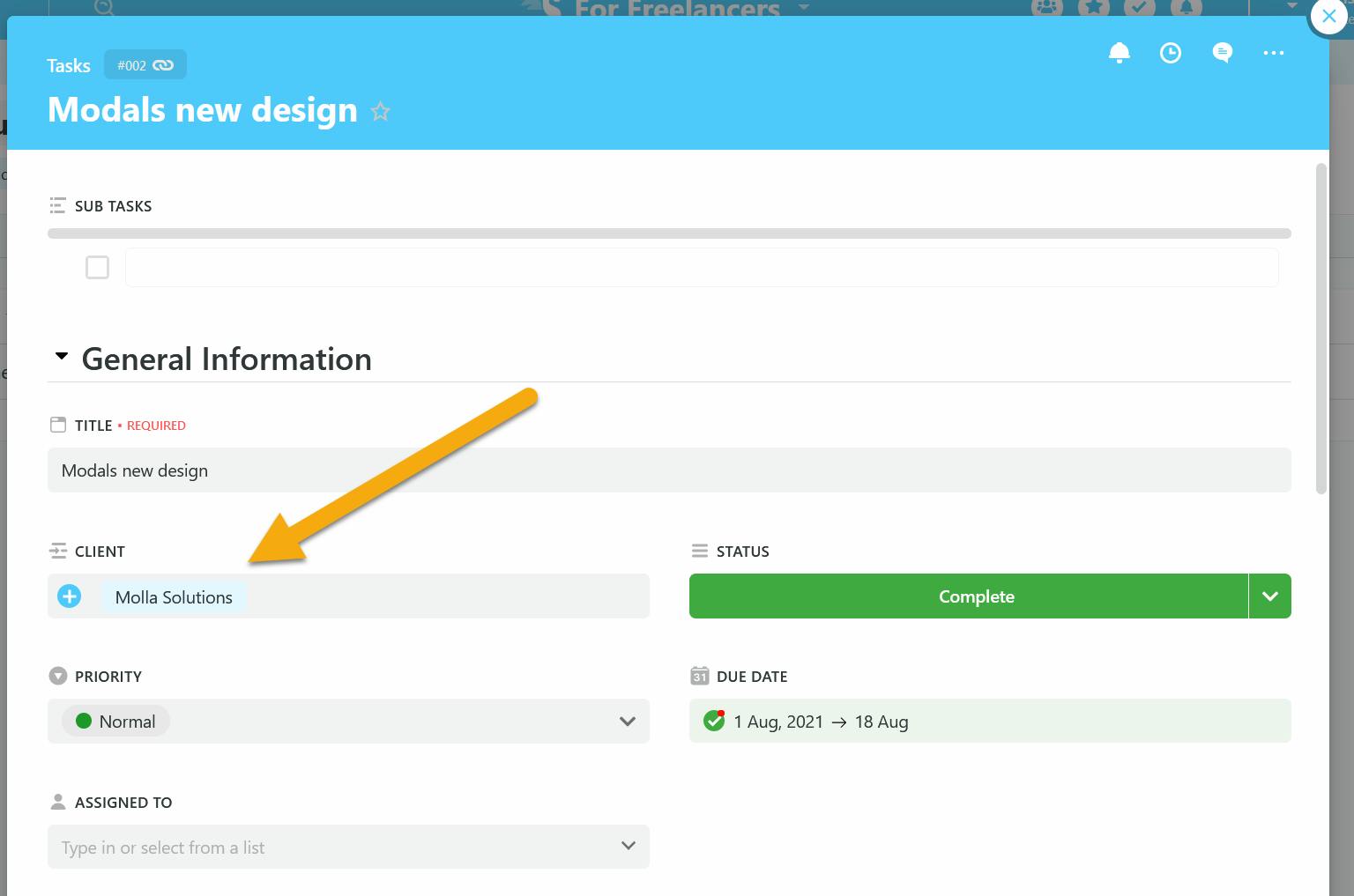Click the Tasks breadcrumb link
1354x896 pixels.
[x=69, y=66]
